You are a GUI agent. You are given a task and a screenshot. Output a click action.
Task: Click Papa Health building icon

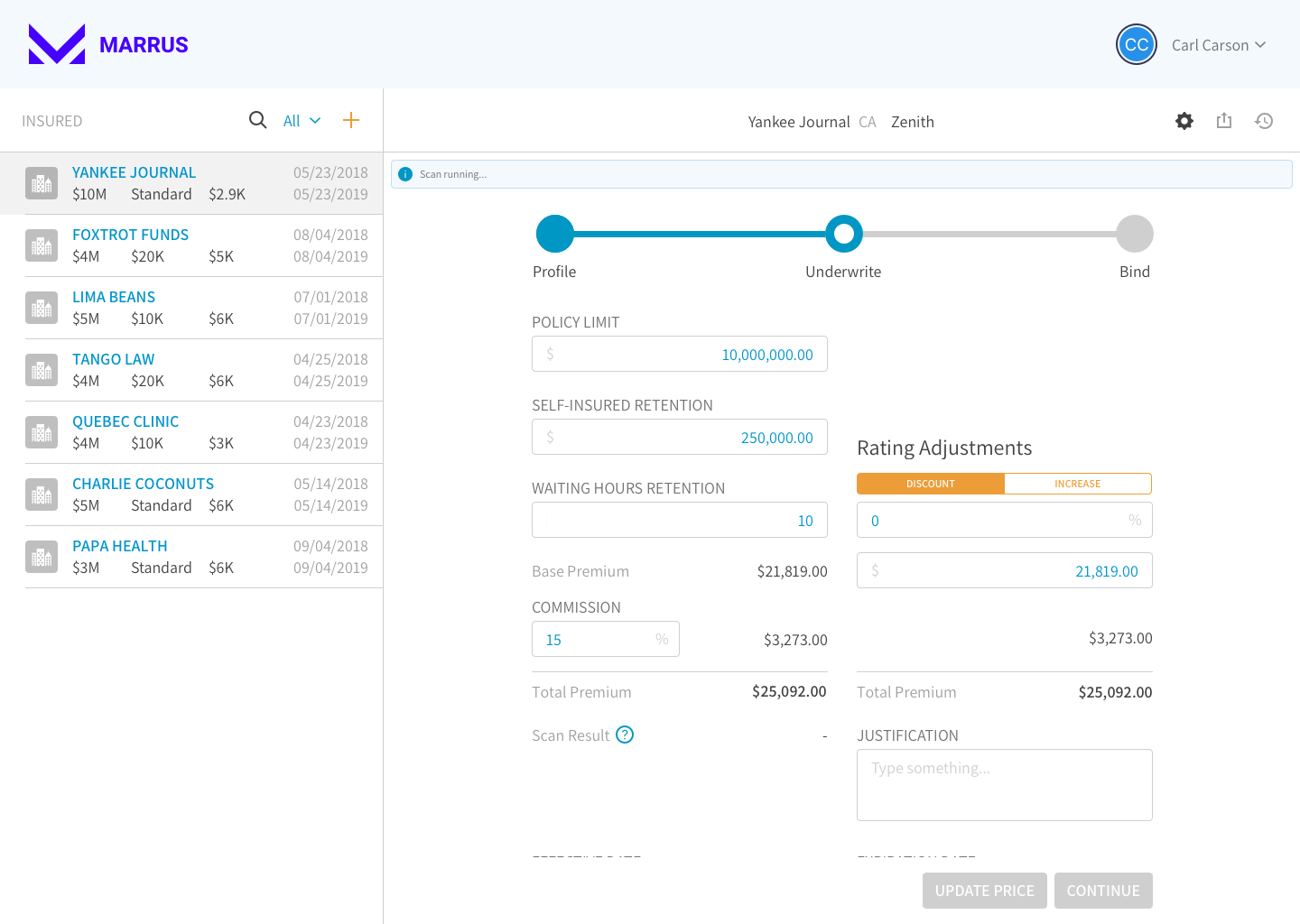42,557
